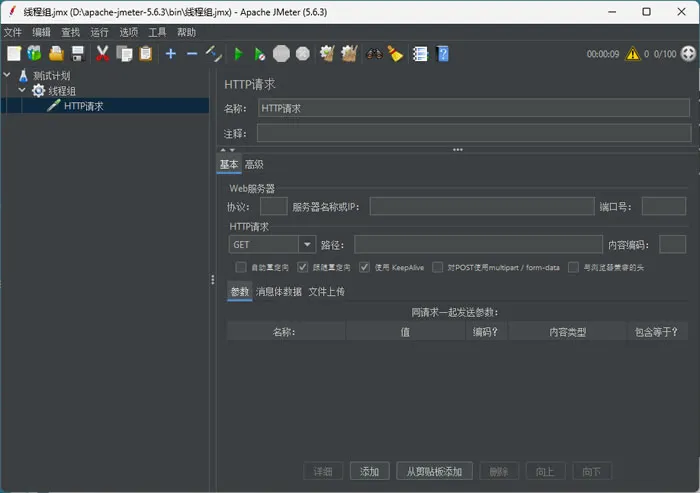Click the small collapse arrows above 基本 tab

coord(228,150)
